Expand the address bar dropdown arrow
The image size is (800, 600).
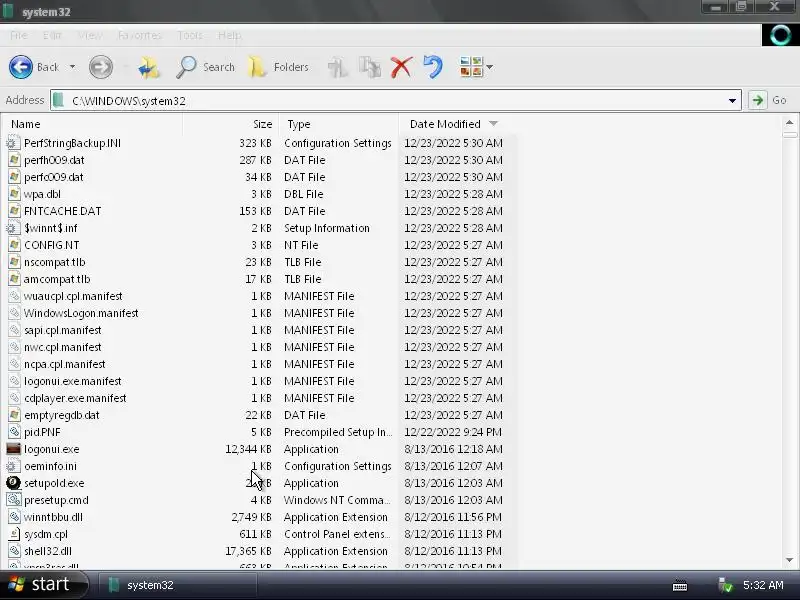pyautogui.click(x=732, y=101)
